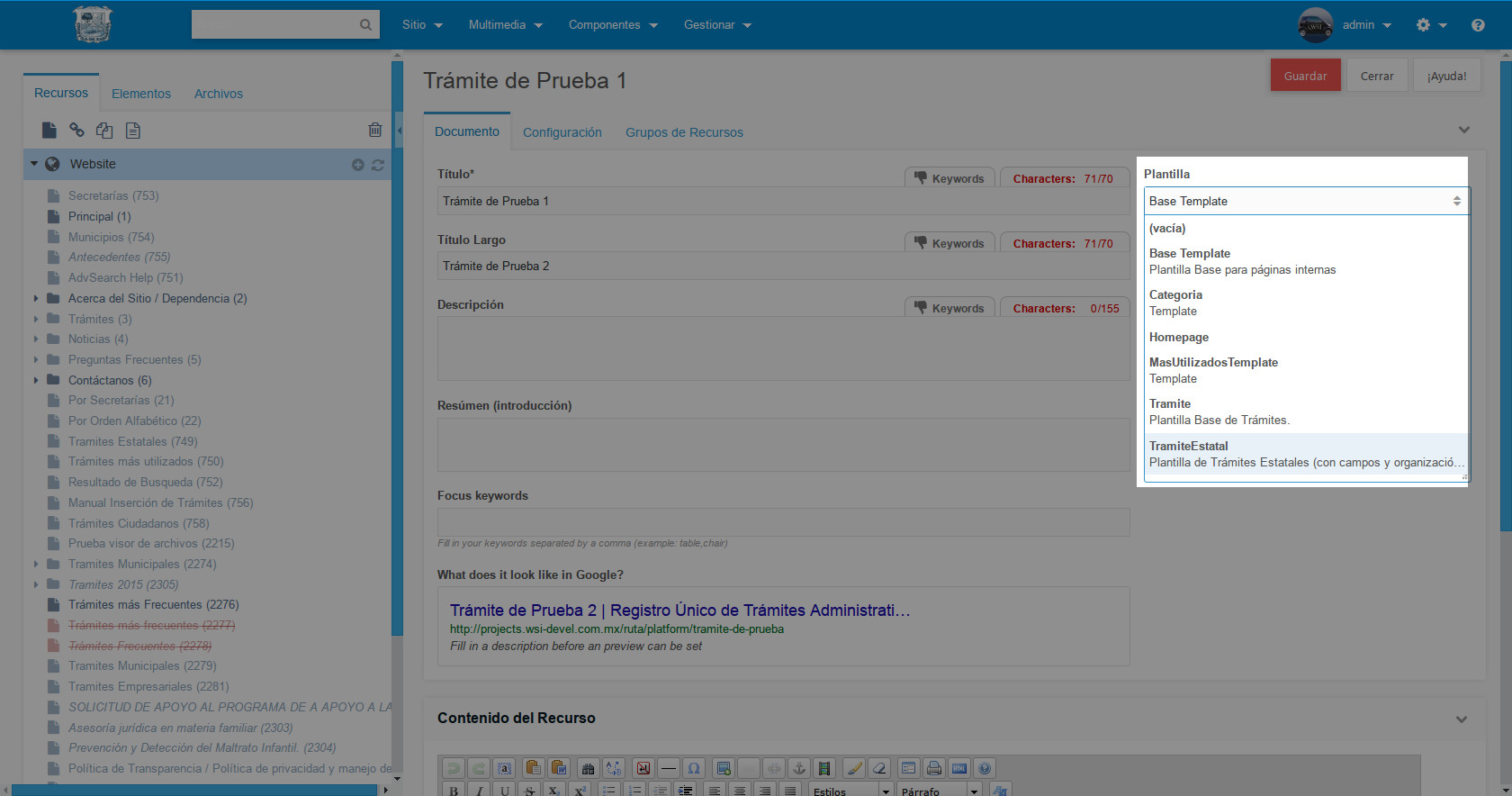This screenshot has height=796, width=1512.
Task: Expand the Preguntas Frecuentes (5) folder
Action: (36, 359)
